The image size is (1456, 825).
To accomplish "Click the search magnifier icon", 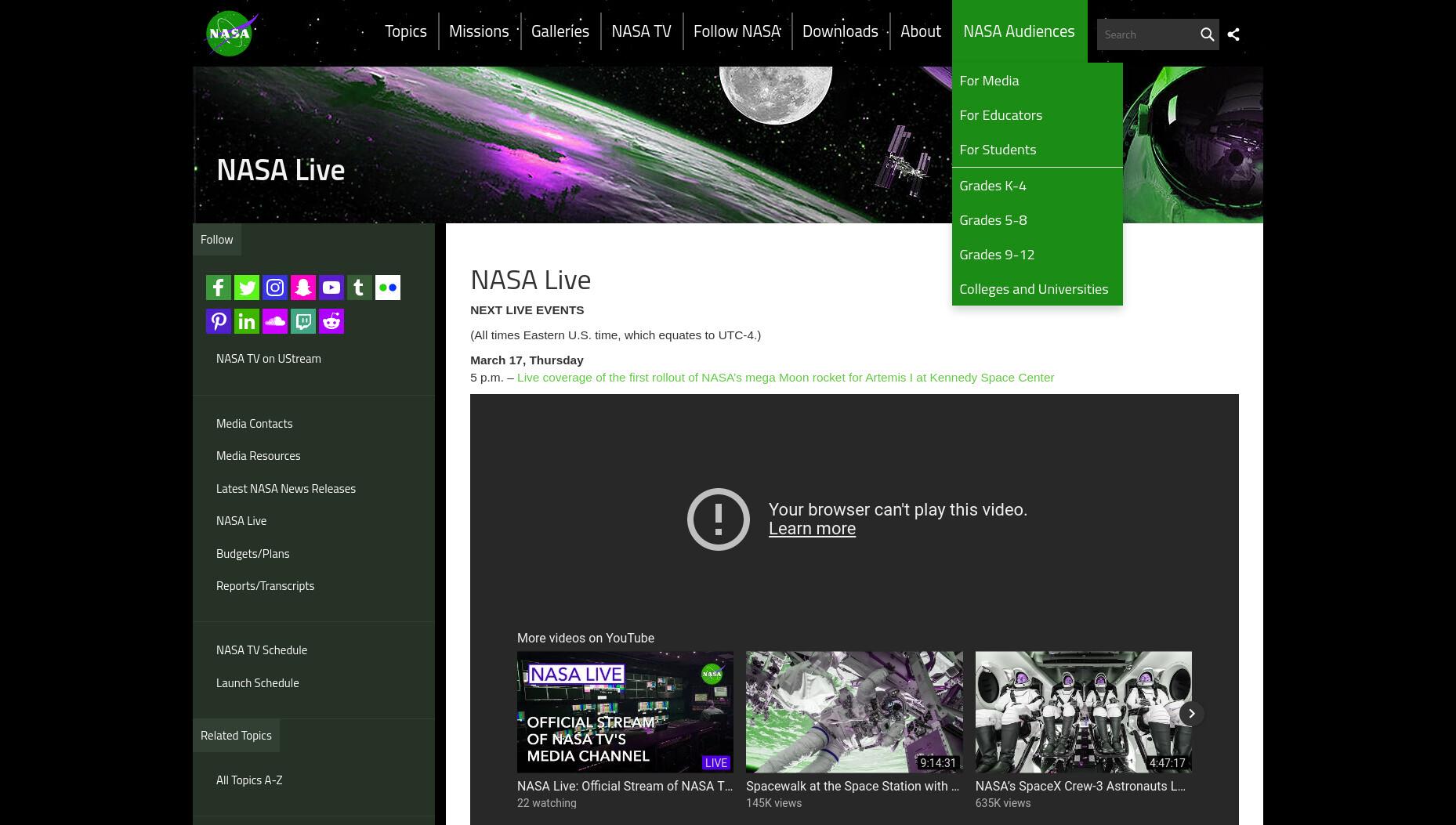I will [x=1207, y=34].
